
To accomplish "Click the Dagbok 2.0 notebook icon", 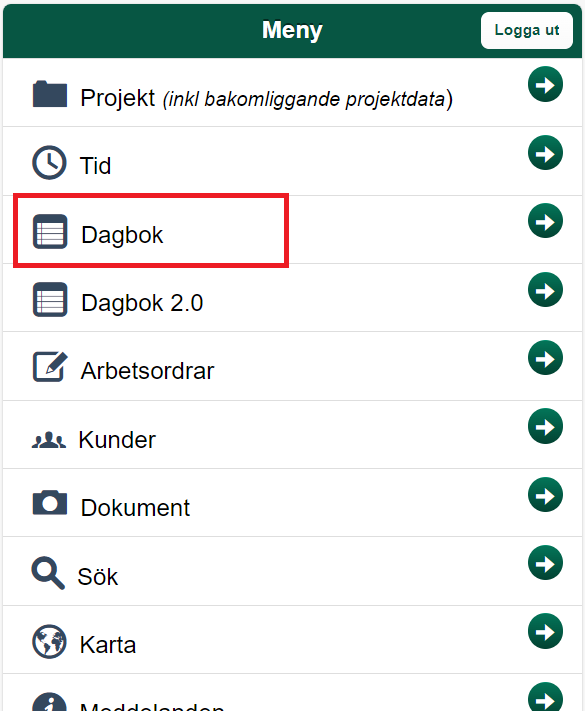I will (50, 299).
